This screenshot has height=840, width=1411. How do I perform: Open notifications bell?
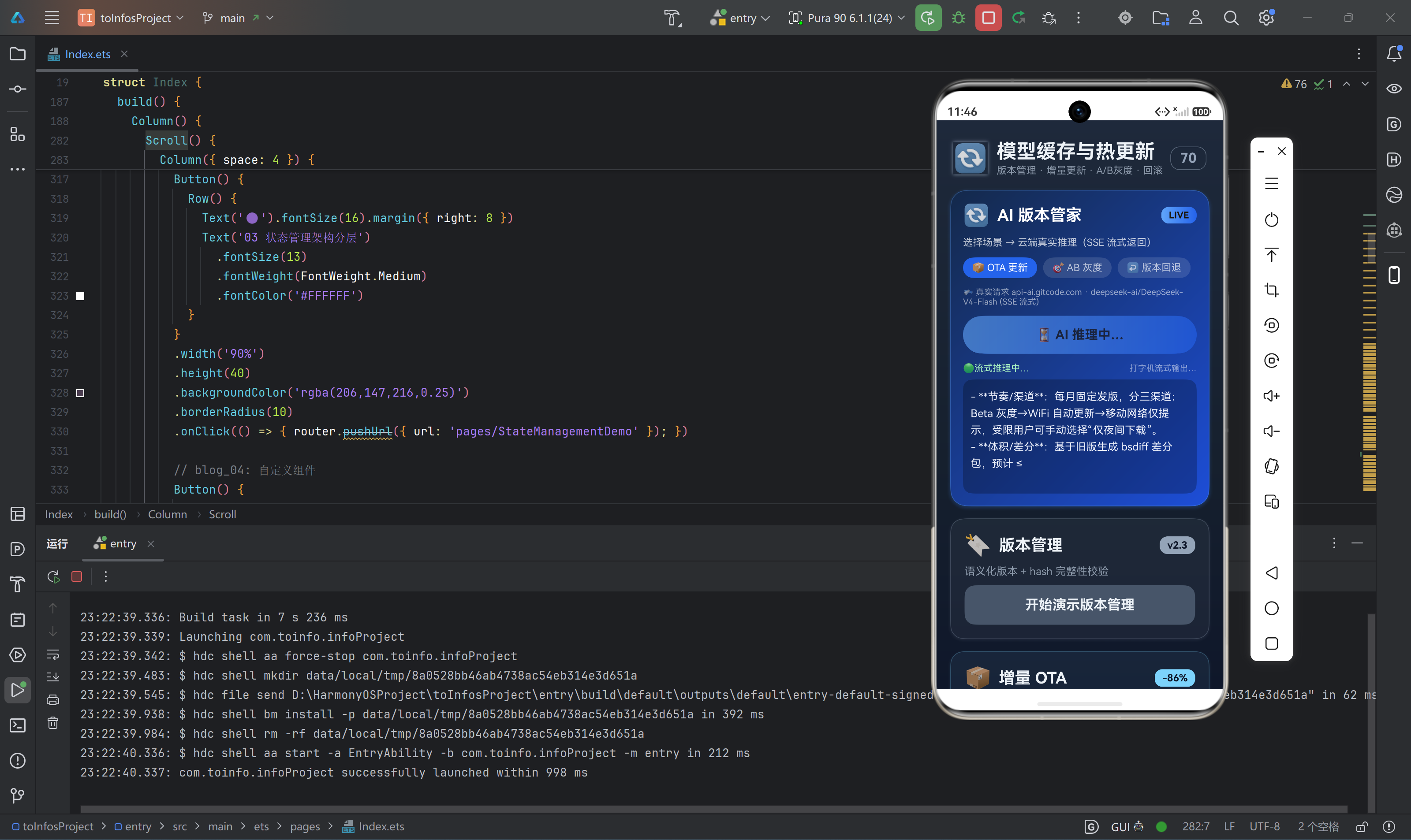click(1394, 53)
